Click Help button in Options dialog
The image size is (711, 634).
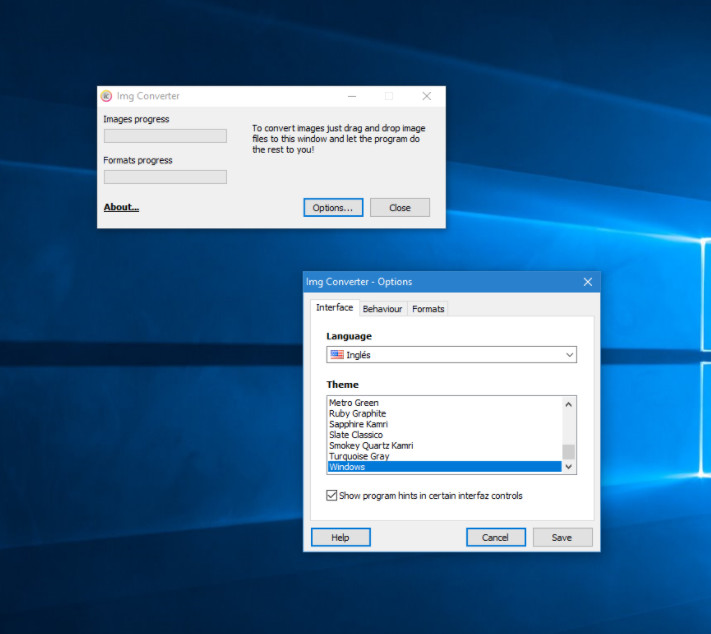pyautogui.click(x=341, y=537)
